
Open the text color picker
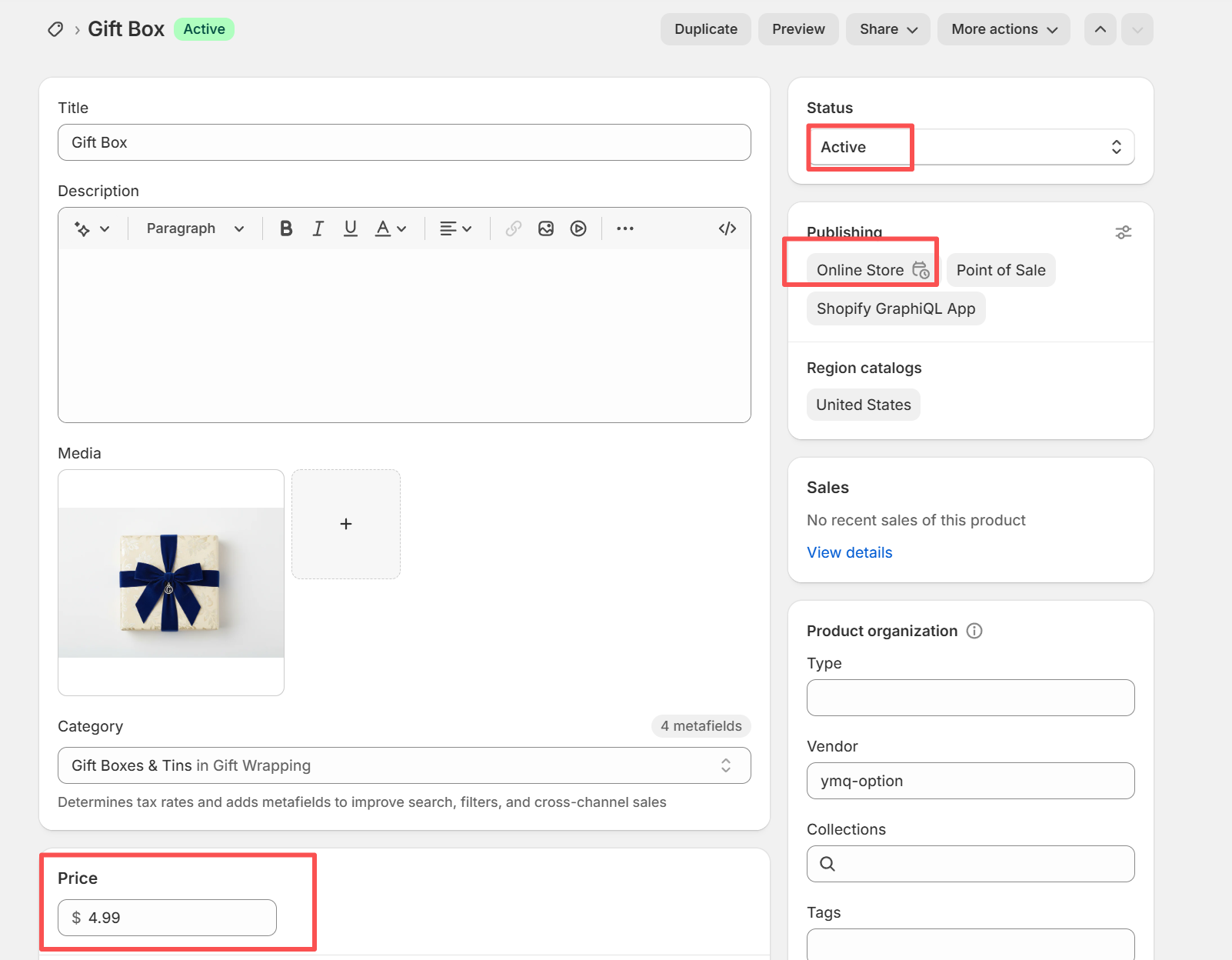coord(390,228)
